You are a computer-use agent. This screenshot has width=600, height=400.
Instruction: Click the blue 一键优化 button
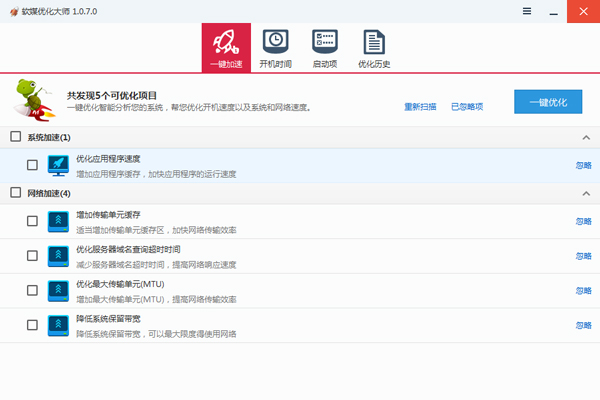point(547,103)
